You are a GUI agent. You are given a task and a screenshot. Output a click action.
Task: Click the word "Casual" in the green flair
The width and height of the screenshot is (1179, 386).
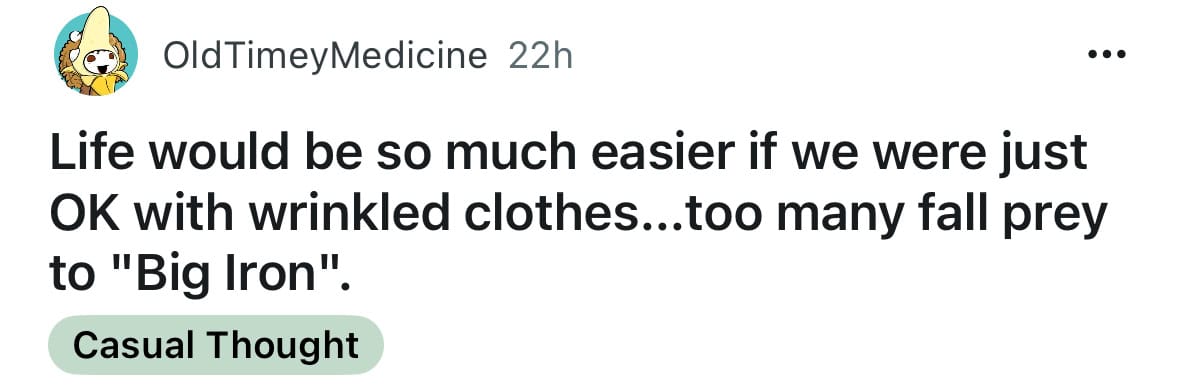point(135,345)
